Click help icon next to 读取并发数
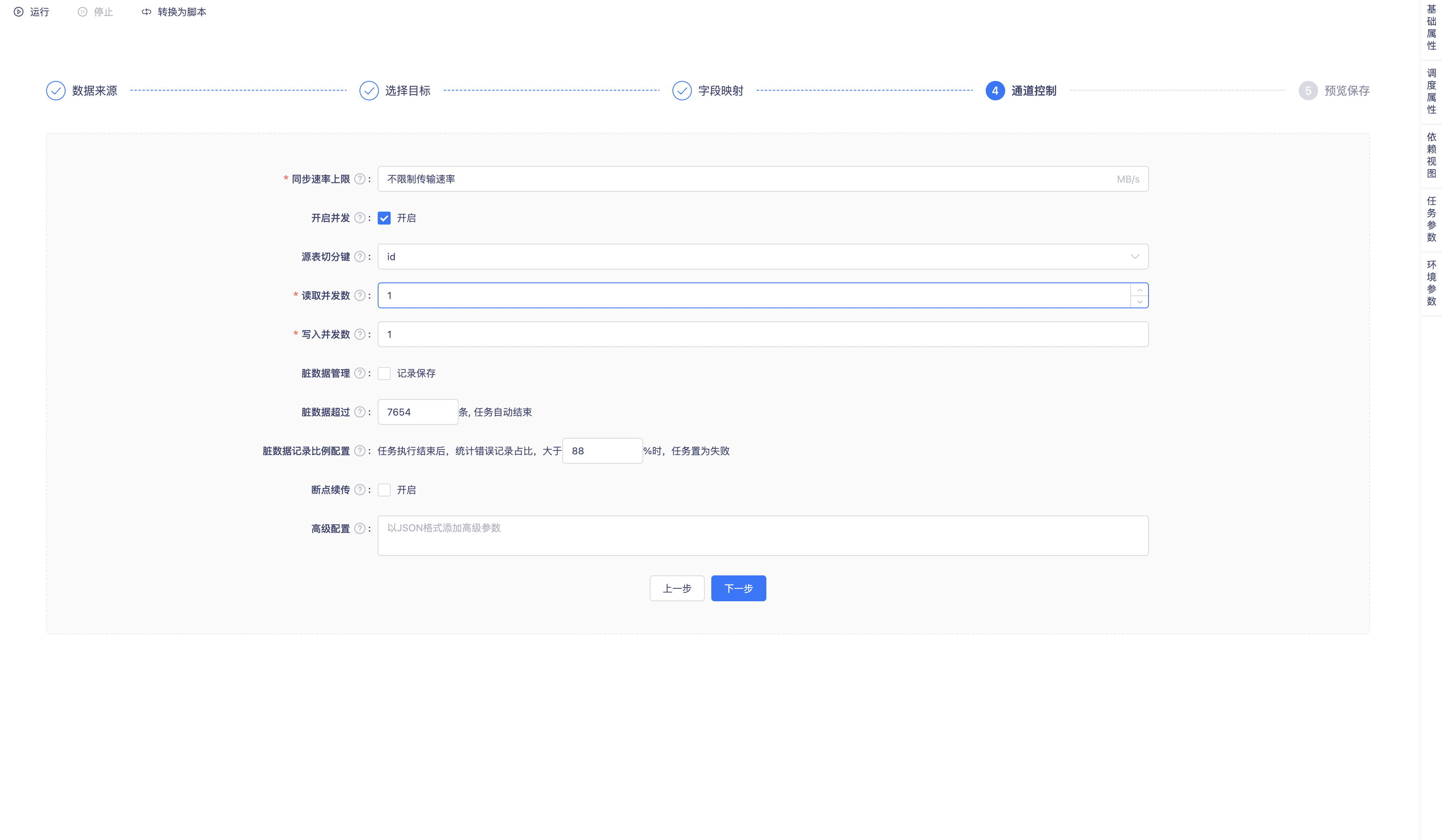Viewport: 1442px width, 840px height. coord(359,296)
